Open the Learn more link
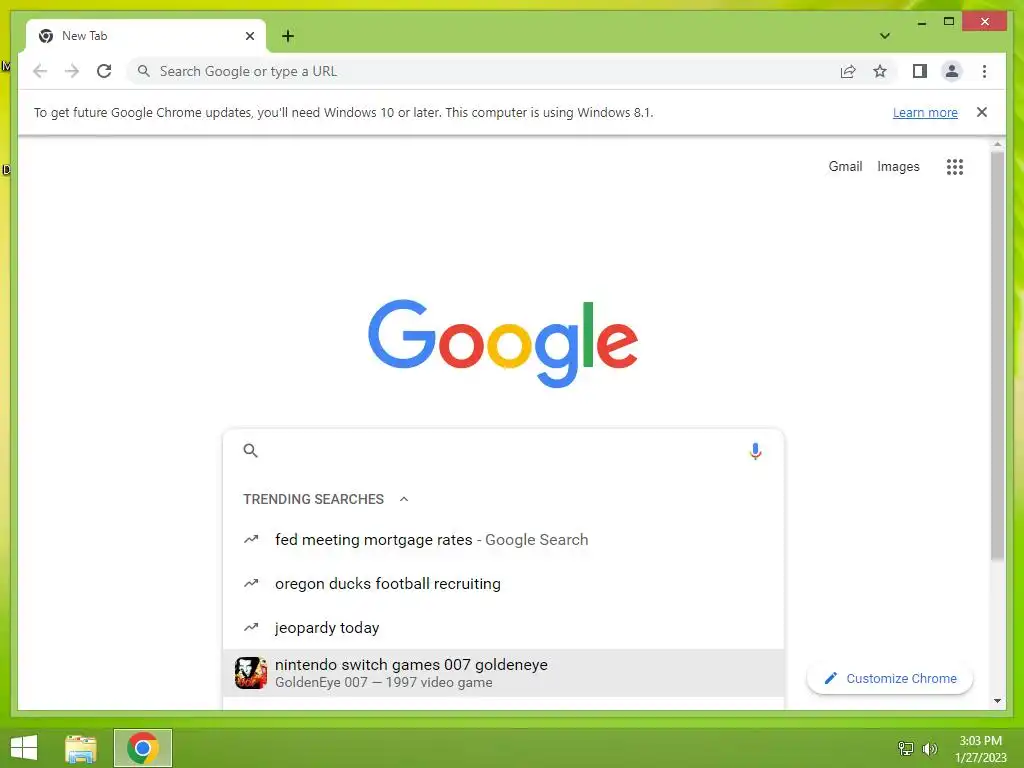 point(925,112)
